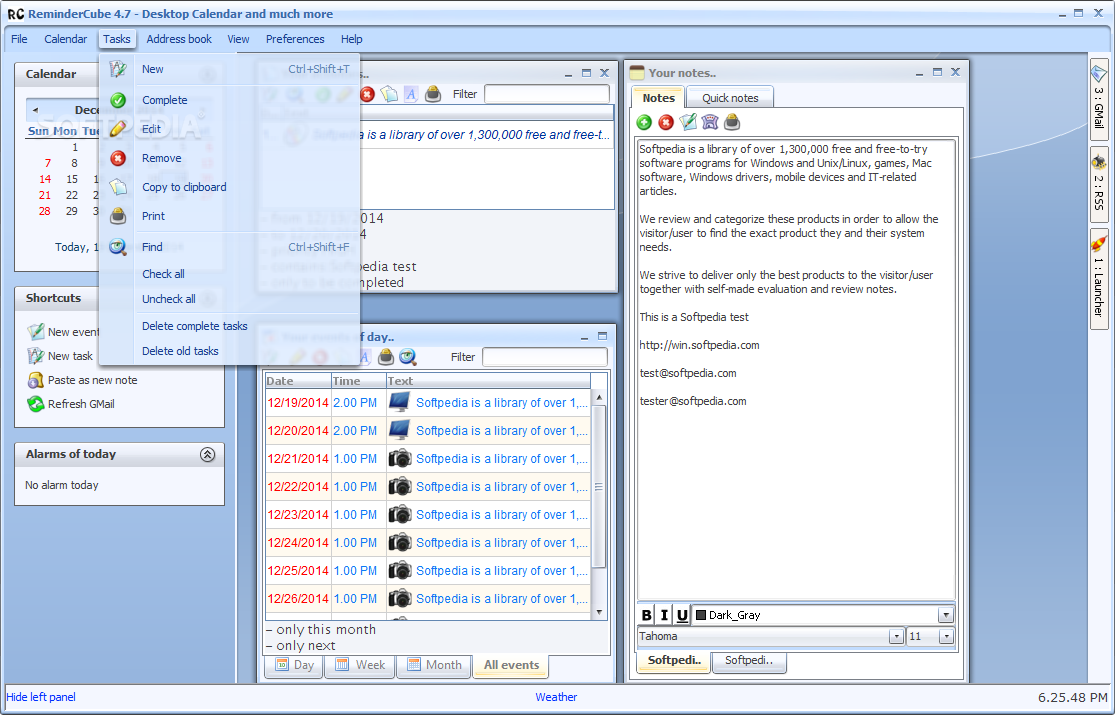Open the 2: RSS side panel
1115x715 pixels.
coord(1099,184)
